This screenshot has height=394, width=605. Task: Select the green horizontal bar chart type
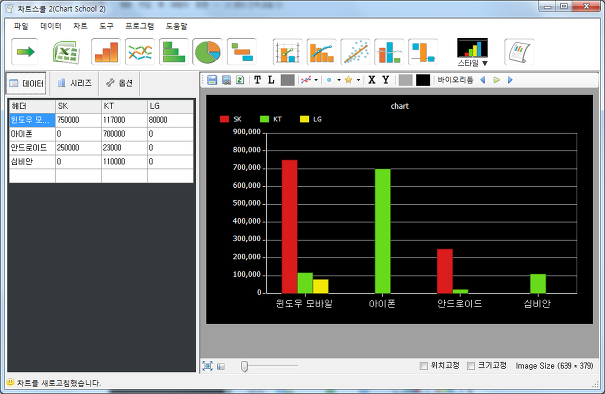click(x=174, y=52)
